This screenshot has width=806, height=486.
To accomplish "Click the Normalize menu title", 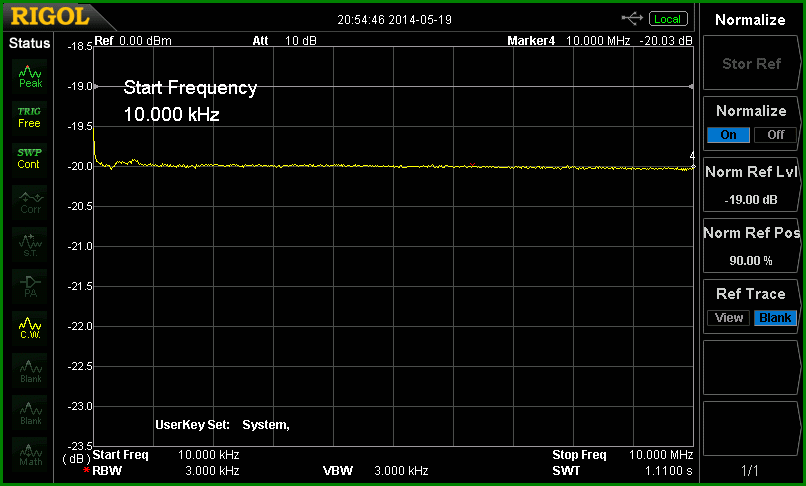I will coord(750,20).
